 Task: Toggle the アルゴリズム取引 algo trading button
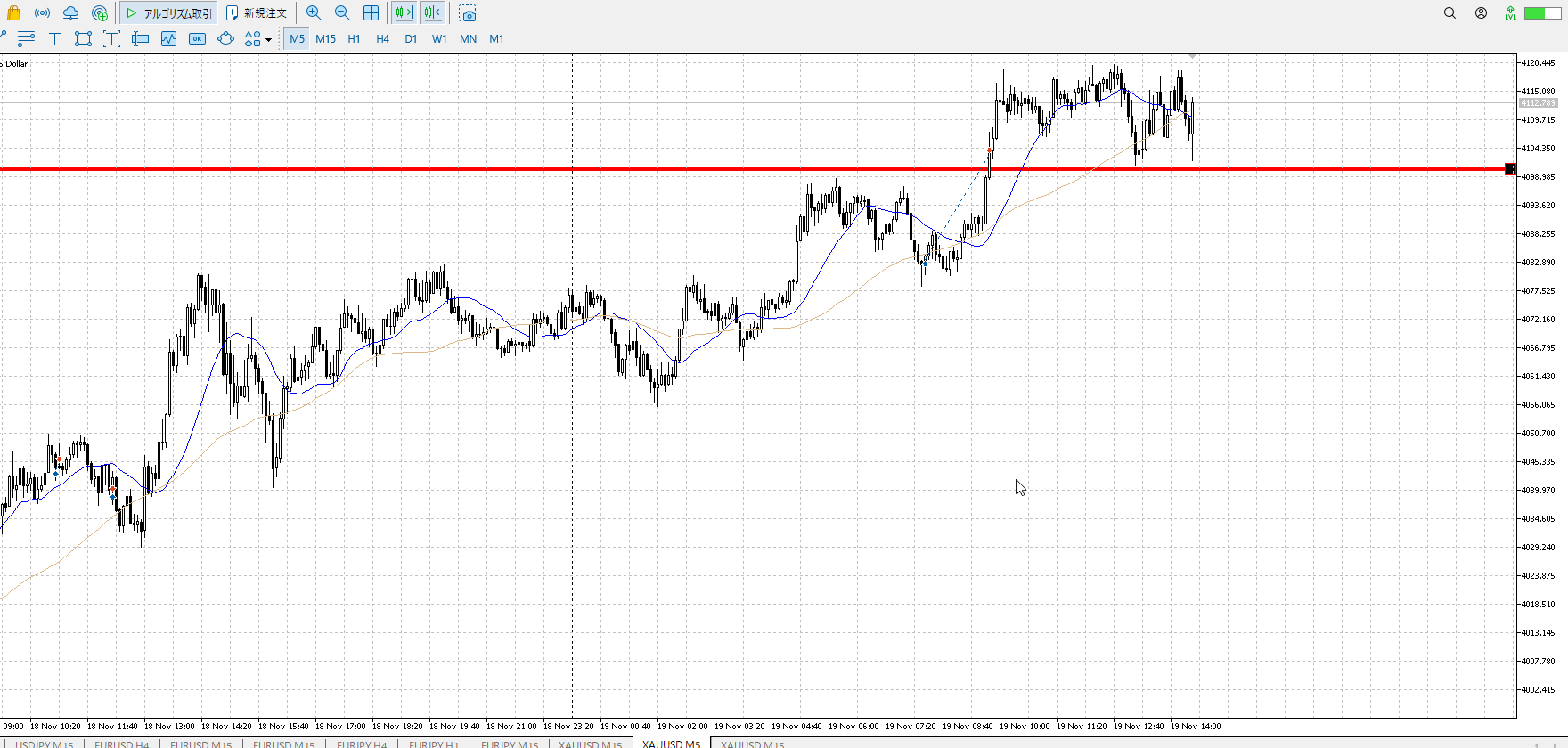169,13
